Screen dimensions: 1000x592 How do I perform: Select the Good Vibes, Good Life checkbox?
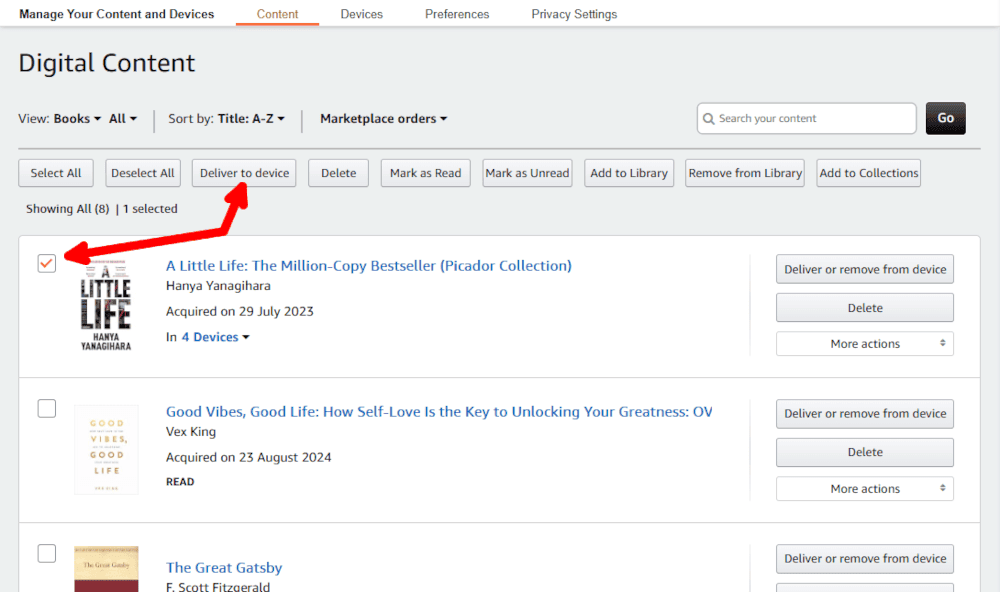[47, 408]
